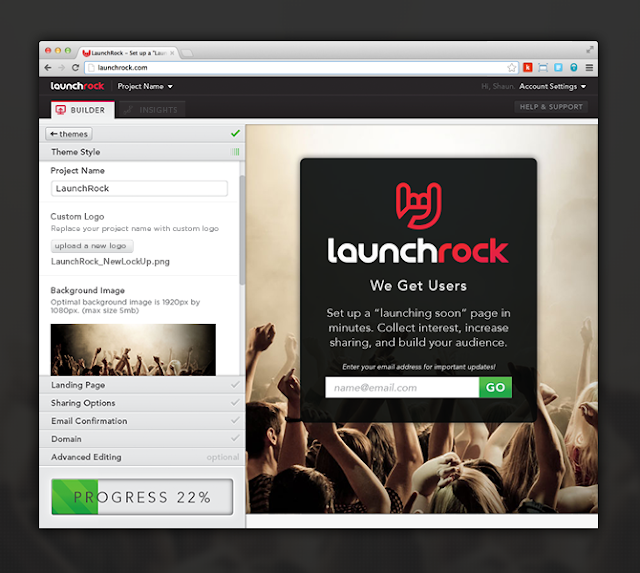
Task: Click the fullscreen arrows in the window corner
Action: pos(590,49)
